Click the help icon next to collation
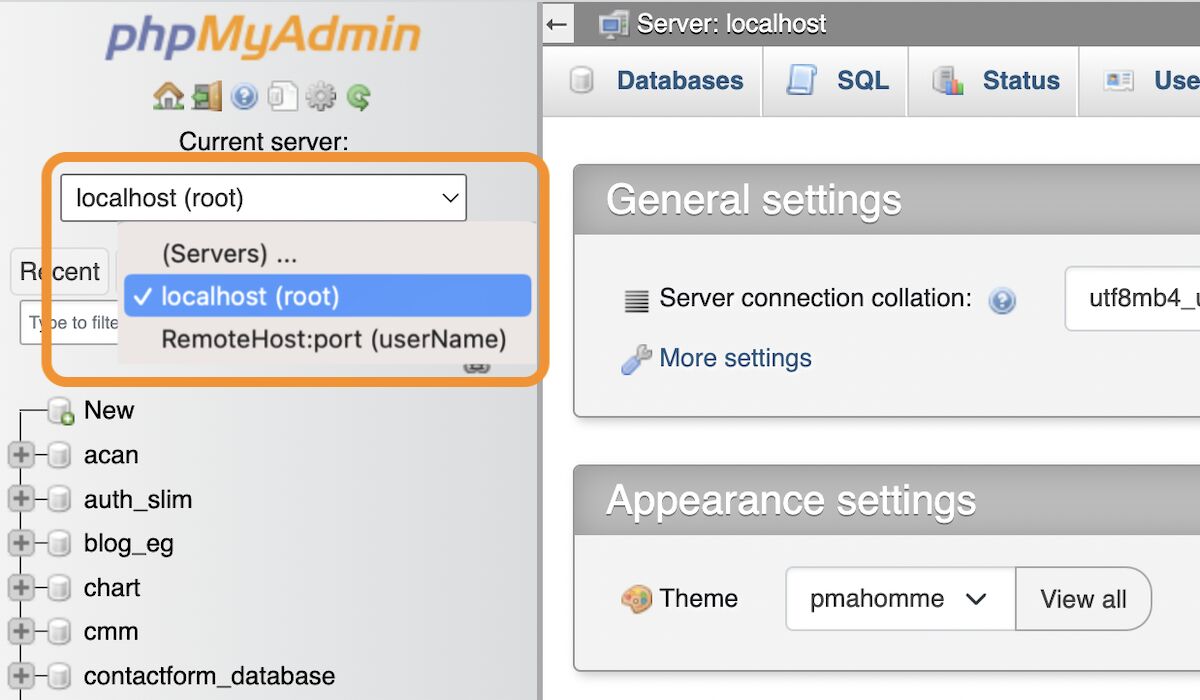The width and height of the screenshot is (1200, 700). (1002, 301)
